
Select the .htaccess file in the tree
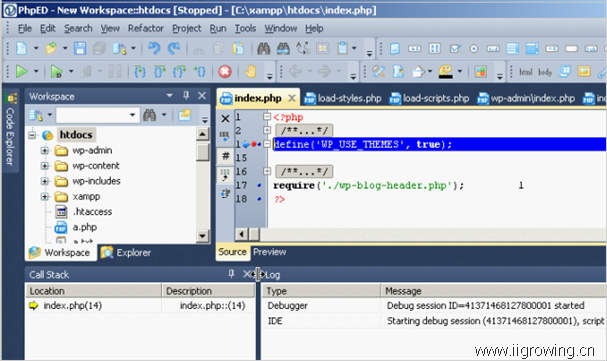[x=92, y=212]
